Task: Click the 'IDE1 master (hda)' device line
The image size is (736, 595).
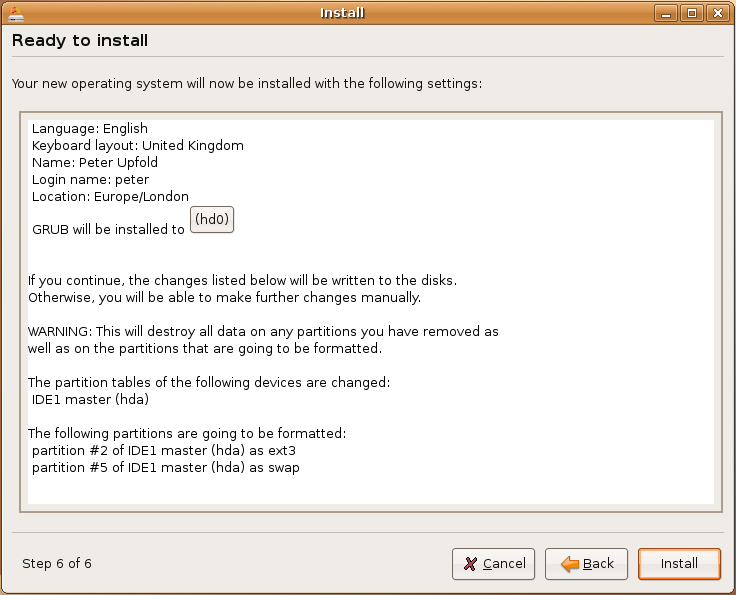Action: (x=90, y=399)
